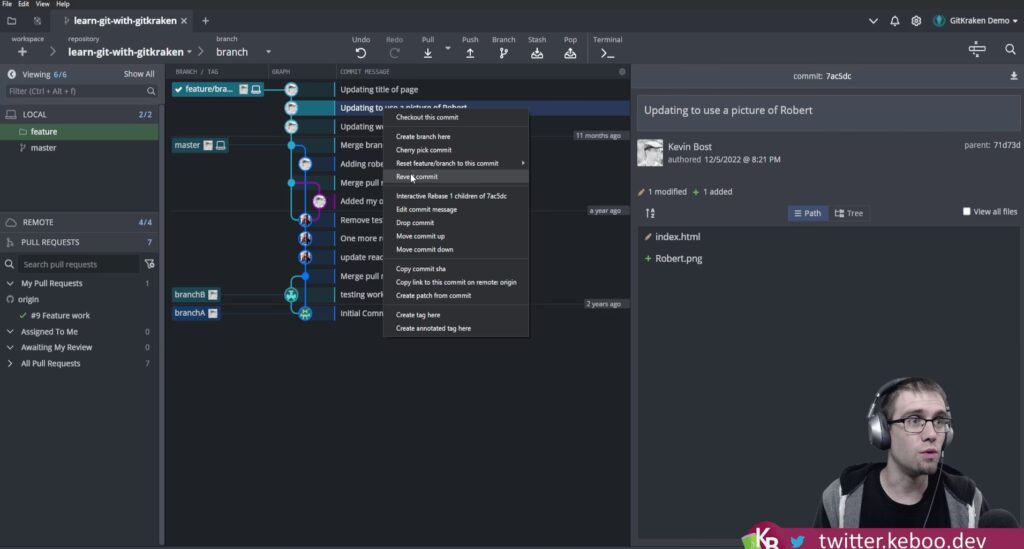The image size is (1024, 549).
Task: Open the settings gear icon
Action: 915,20
